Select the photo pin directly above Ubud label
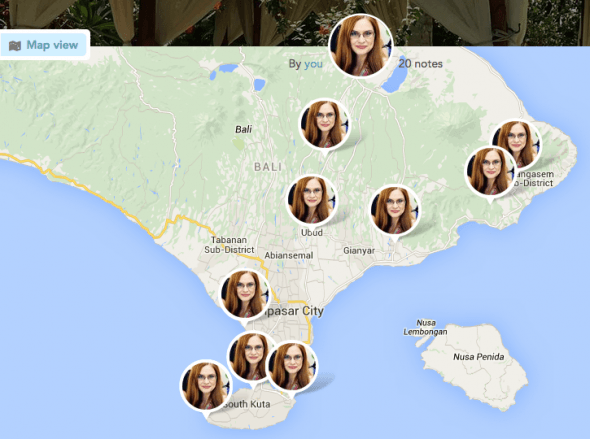The image size is (590, 439). click(x=312, y=200)
